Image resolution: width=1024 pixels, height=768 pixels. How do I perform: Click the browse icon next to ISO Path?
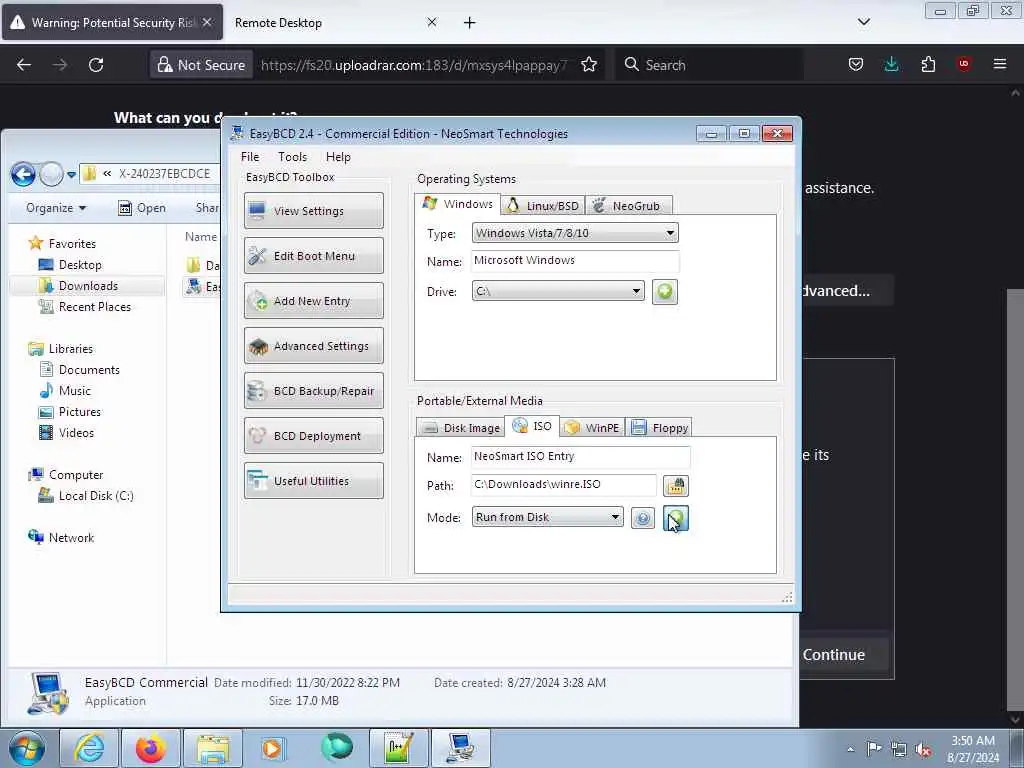[x=676, y=486]
